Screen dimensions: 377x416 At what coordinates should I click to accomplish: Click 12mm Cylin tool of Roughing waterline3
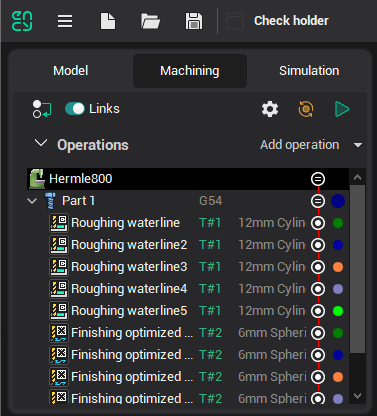[x=272, y=267]
